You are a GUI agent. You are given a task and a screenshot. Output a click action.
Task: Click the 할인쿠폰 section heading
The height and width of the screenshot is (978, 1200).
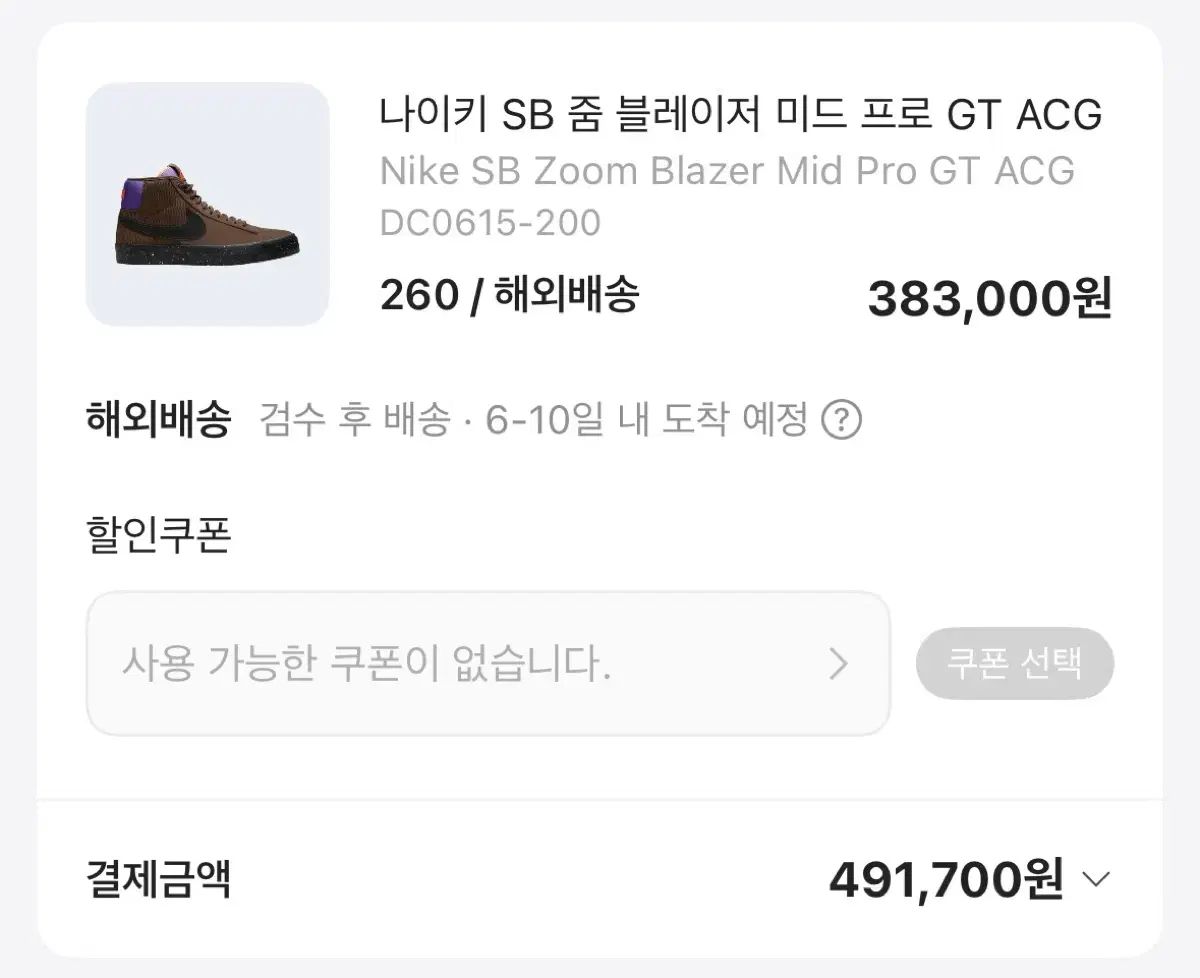point(160,536)
